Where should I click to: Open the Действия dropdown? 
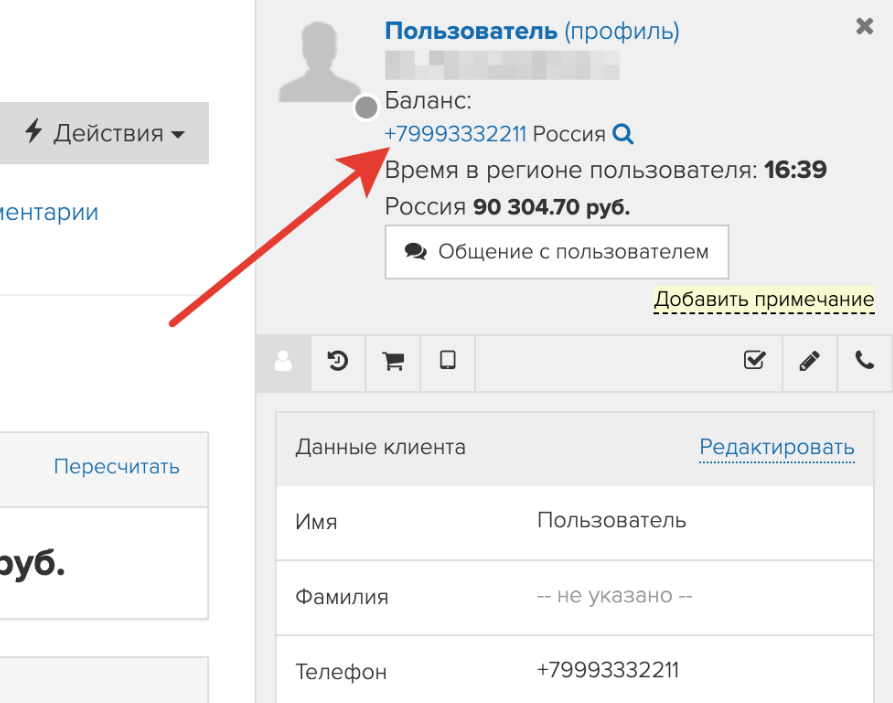point(105,133)
